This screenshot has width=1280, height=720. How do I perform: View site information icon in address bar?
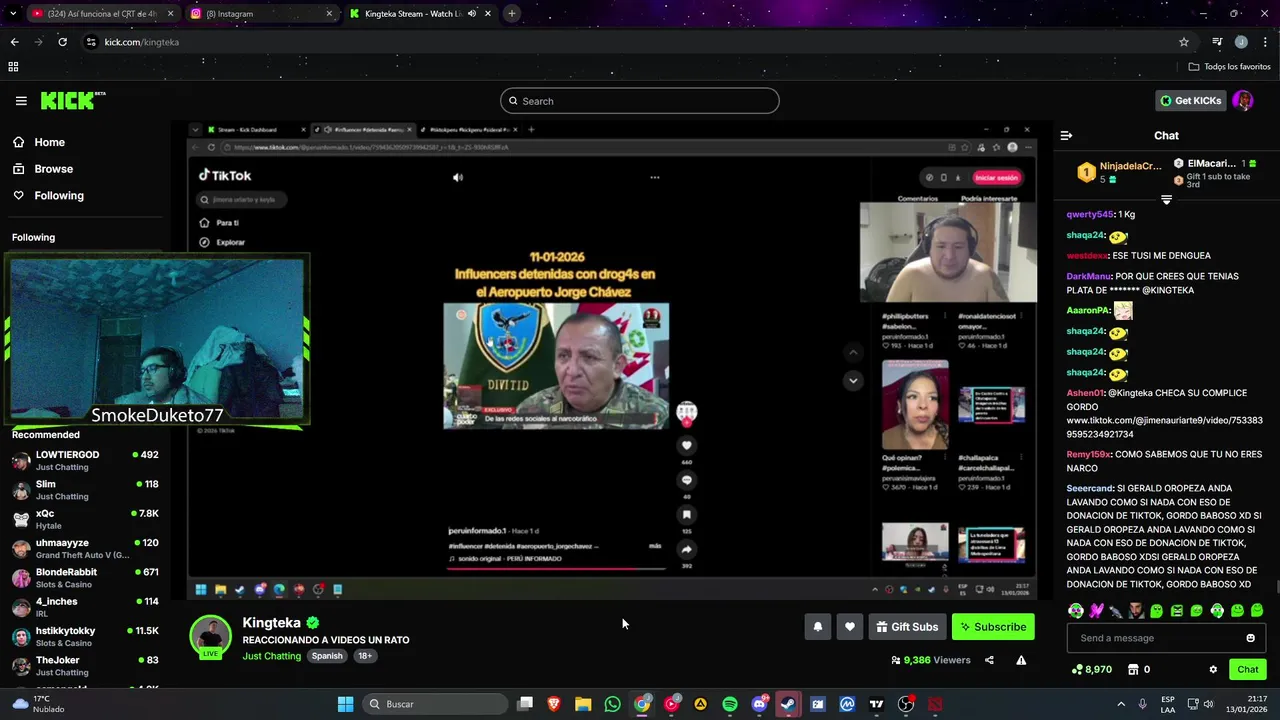(91, 42)
